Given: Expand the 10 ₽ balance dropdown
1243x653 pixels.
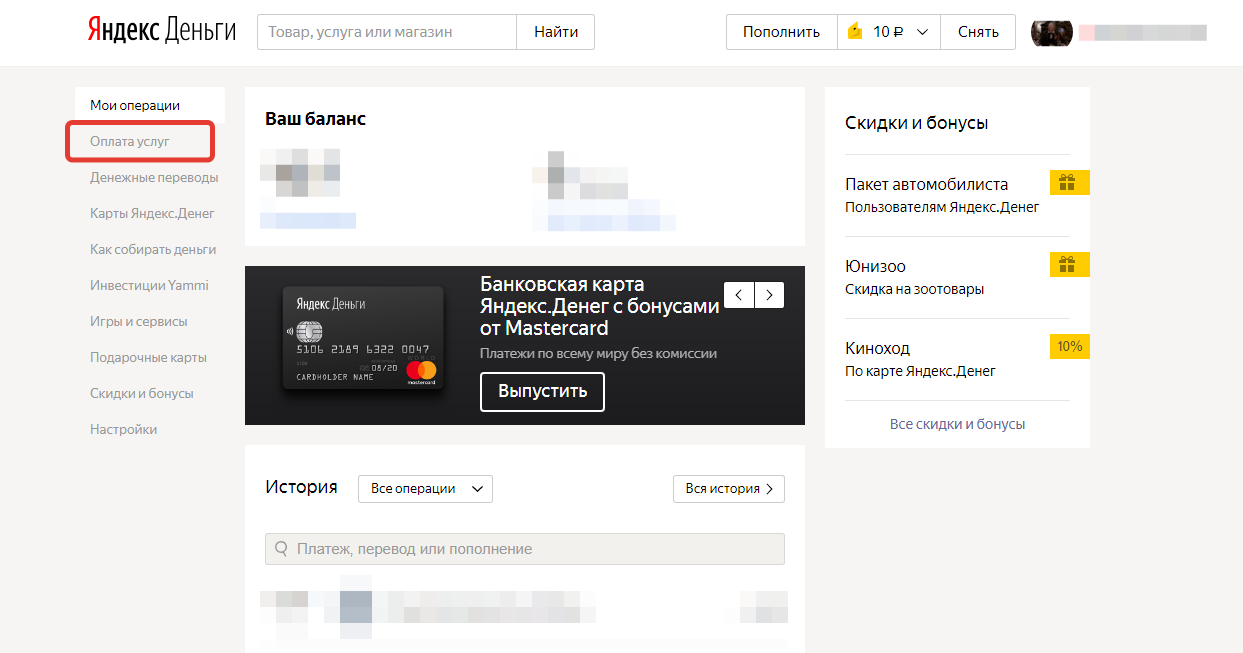Looking at the screenshot, I should click(x=921, y=32).
